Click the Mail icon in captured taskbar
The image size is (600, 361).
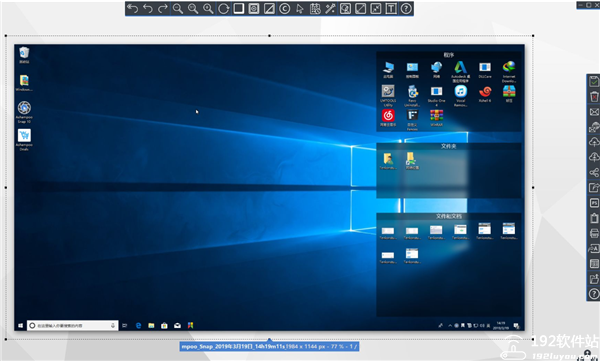tap(177, 325)
